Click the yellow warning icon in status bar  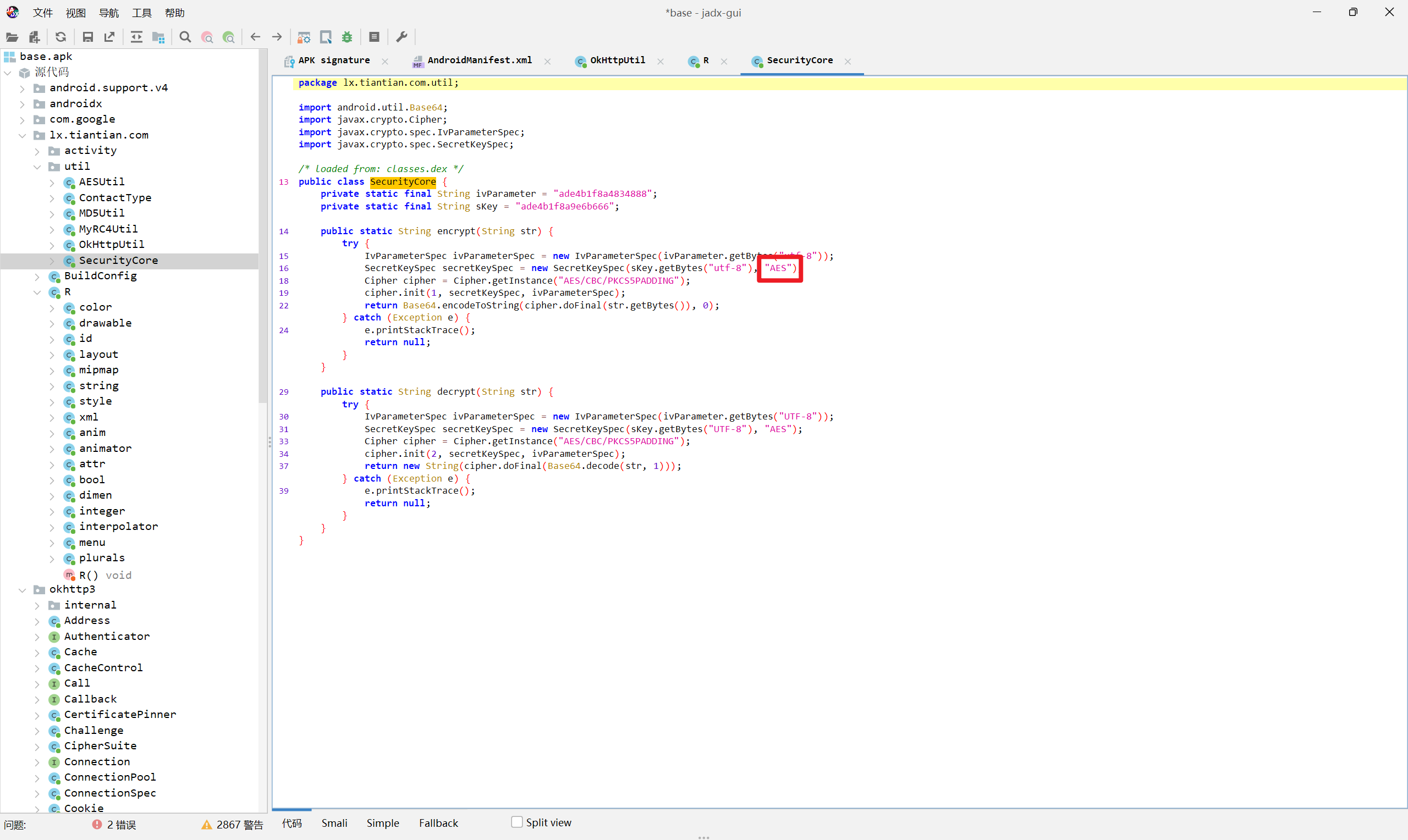click(207, 825)
